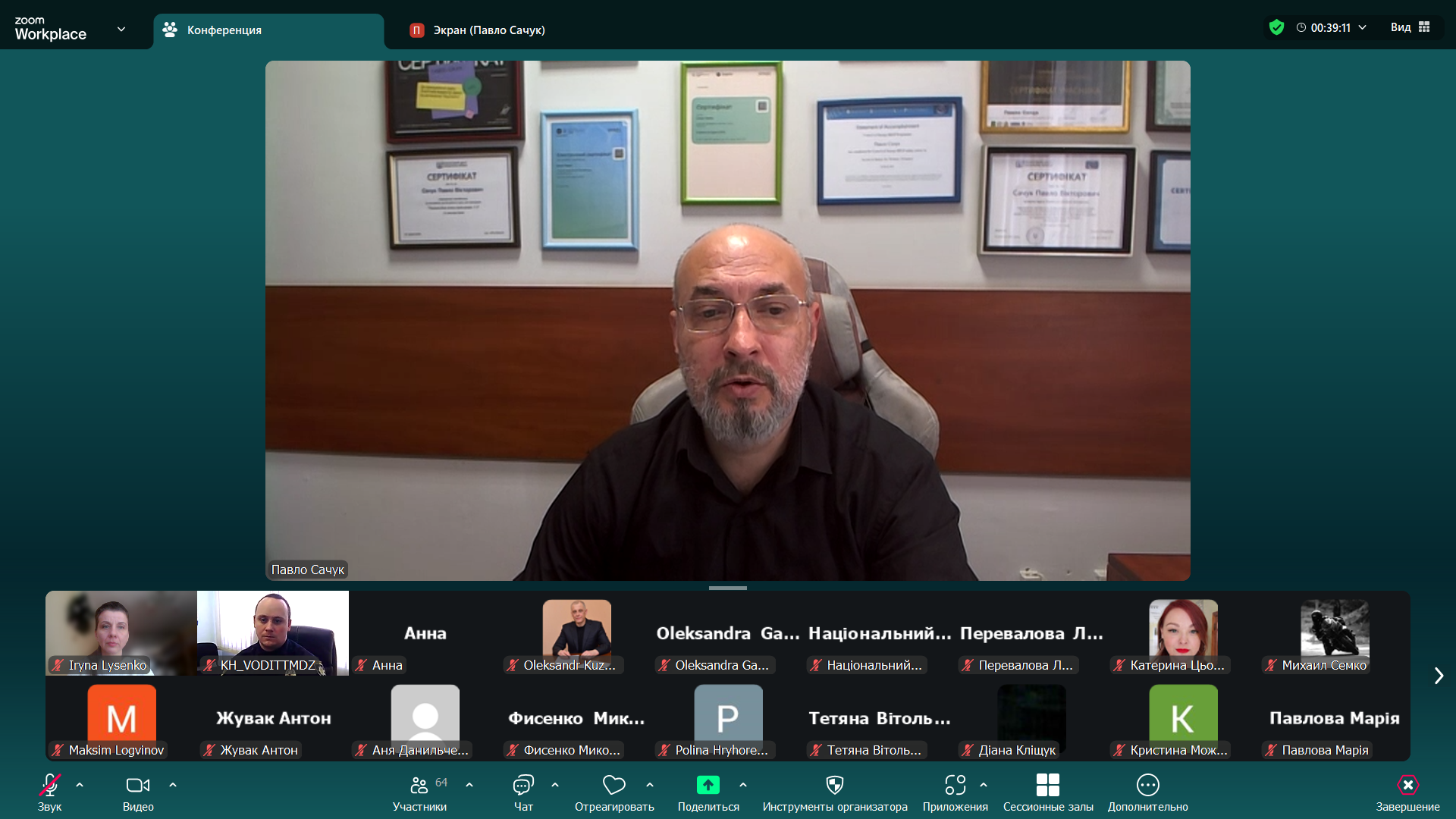
Task: Click the green encryption shield icon
Action: pyautogui.click(x=1276, y=27)
